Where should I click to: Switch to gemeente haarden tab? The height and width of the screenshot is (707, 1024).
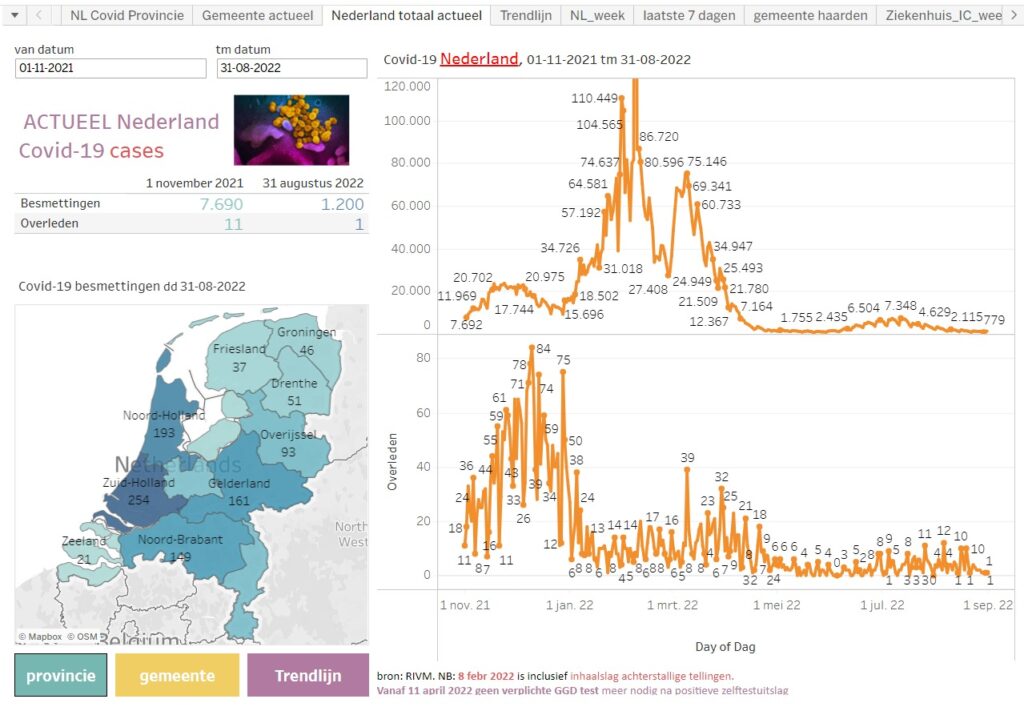810,15
